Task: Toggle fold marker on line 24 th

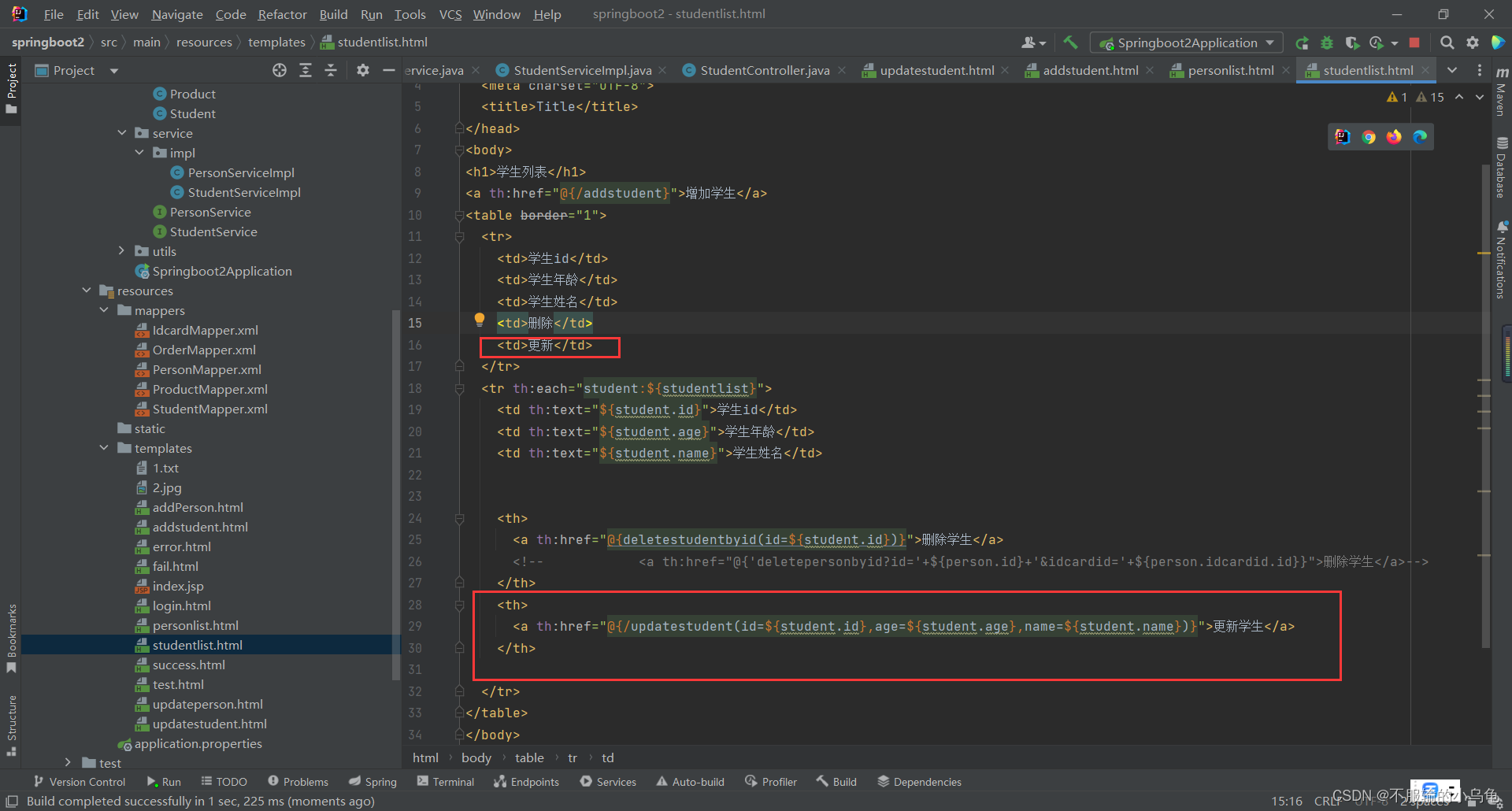Action: [x=459, y=518]
